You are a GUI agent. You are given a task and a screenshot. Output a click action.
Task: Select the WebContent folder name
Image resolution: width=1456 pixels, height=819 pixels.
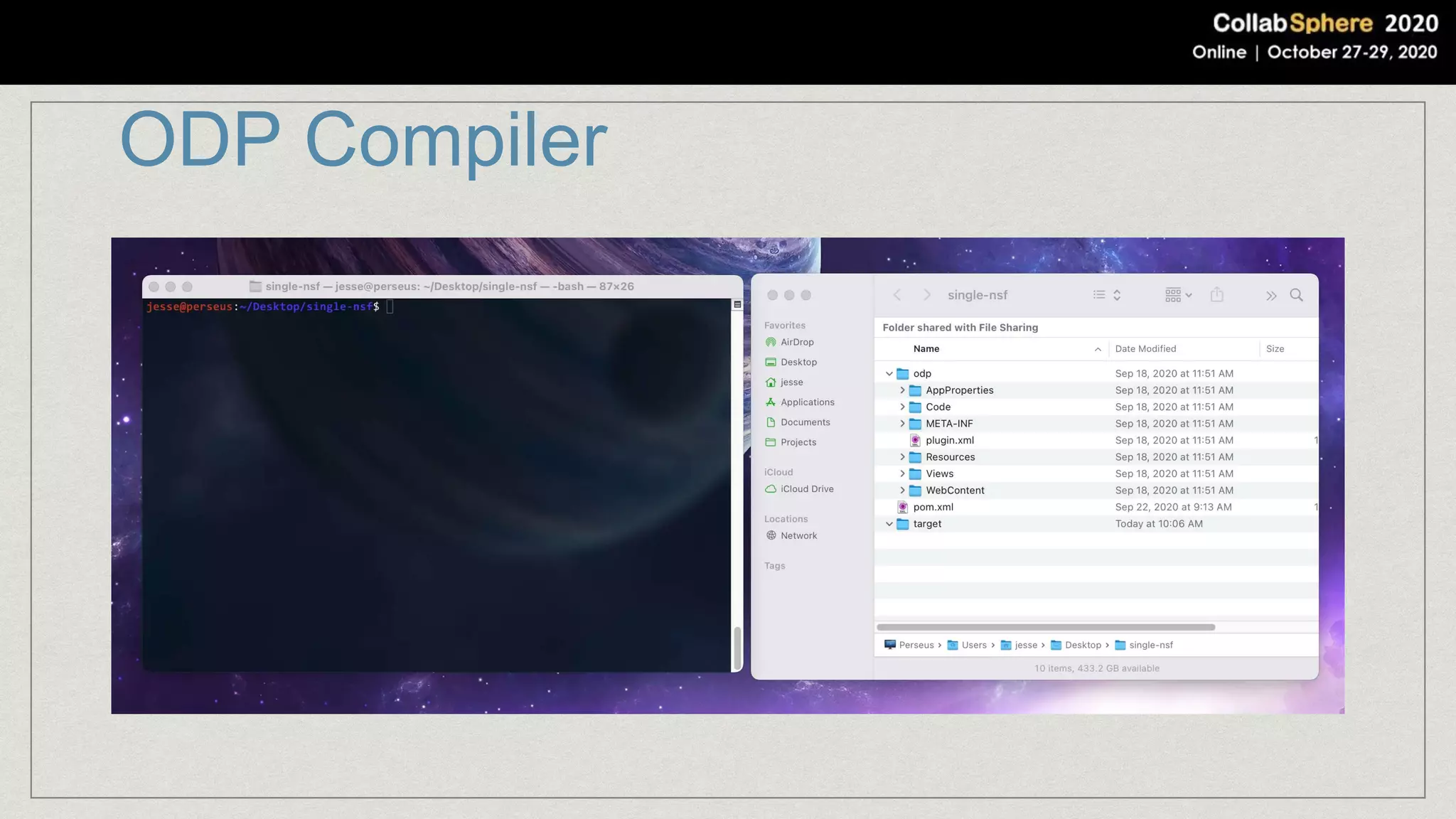pos(955,491)
